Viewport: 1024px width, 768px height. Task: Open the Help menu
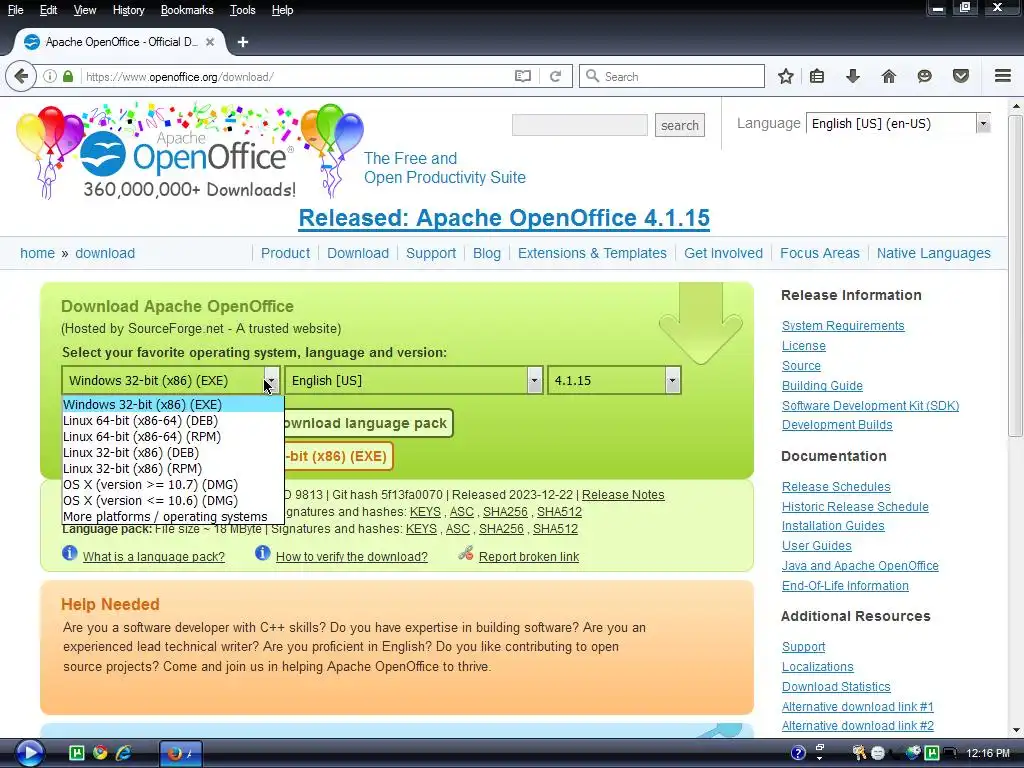[282, 10]
